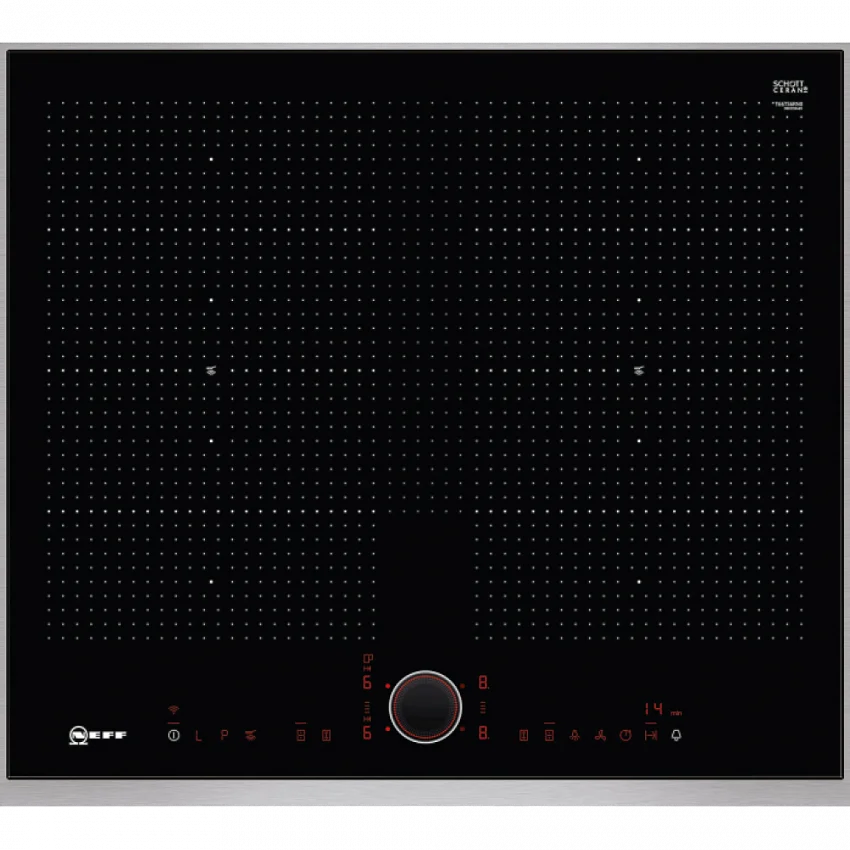Tap the 14 min timer display
Screen dimensions: 850x850
tap(663, 709)
